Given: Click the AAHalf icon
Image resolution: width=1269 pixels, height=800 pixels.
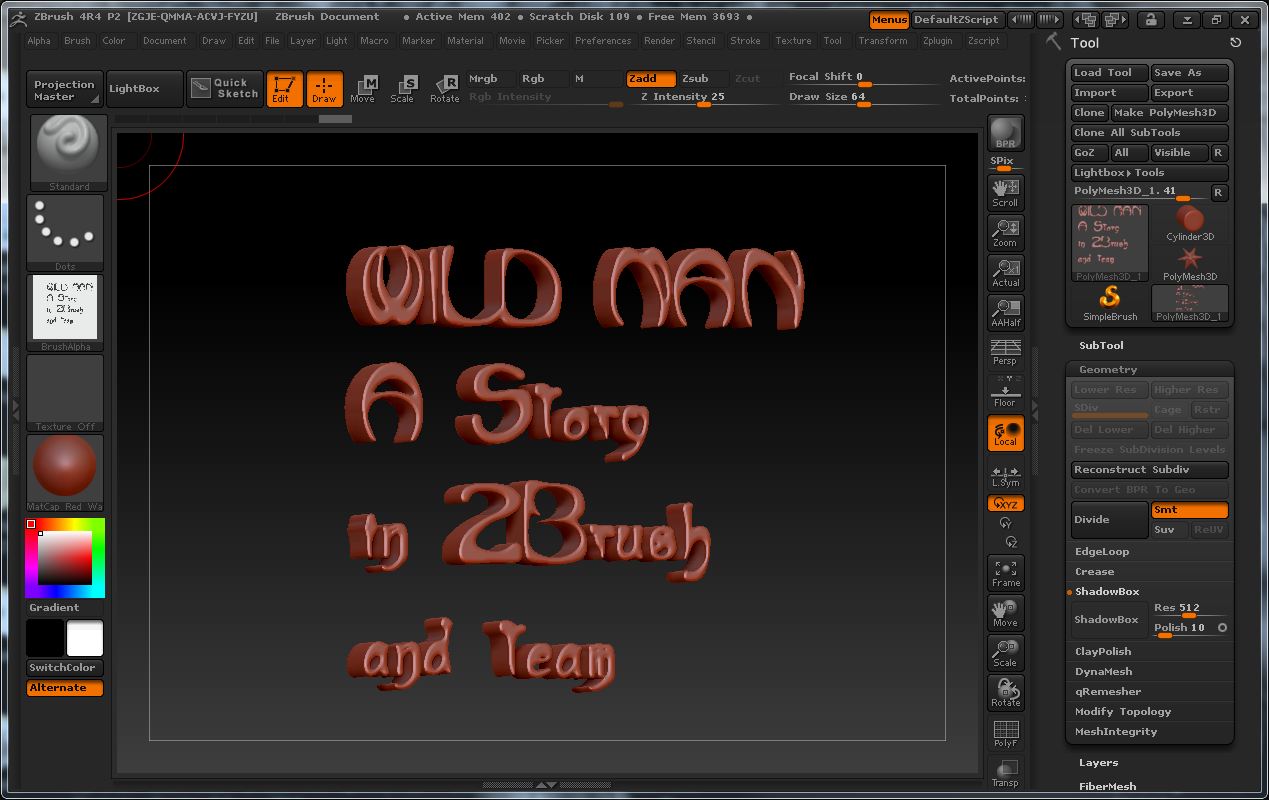Looking at the screenshot, I should click(x=1005, y=313).
